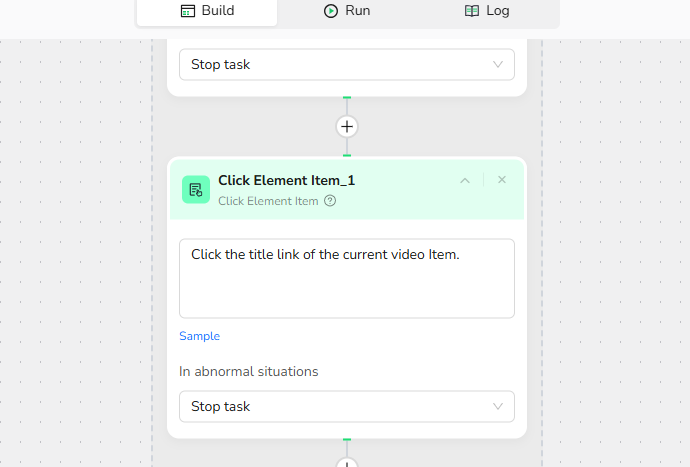
Task: Open the Log tab
Action: (x=487, y=11)
